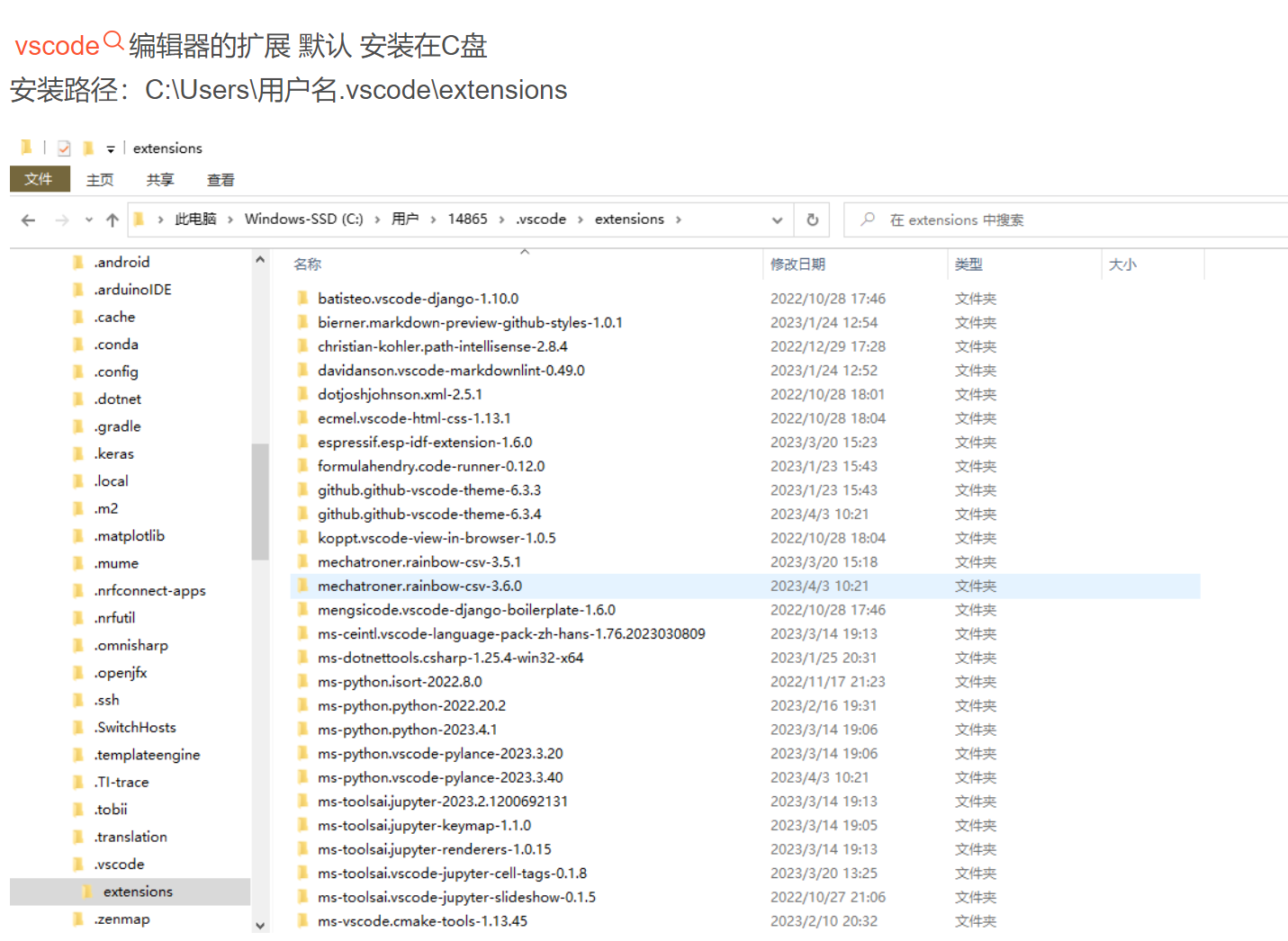Click folder icon of mechatroner.rainbow-csv-3.6.0
Viewport: 1288px width, 941px height.
[303, 585]
